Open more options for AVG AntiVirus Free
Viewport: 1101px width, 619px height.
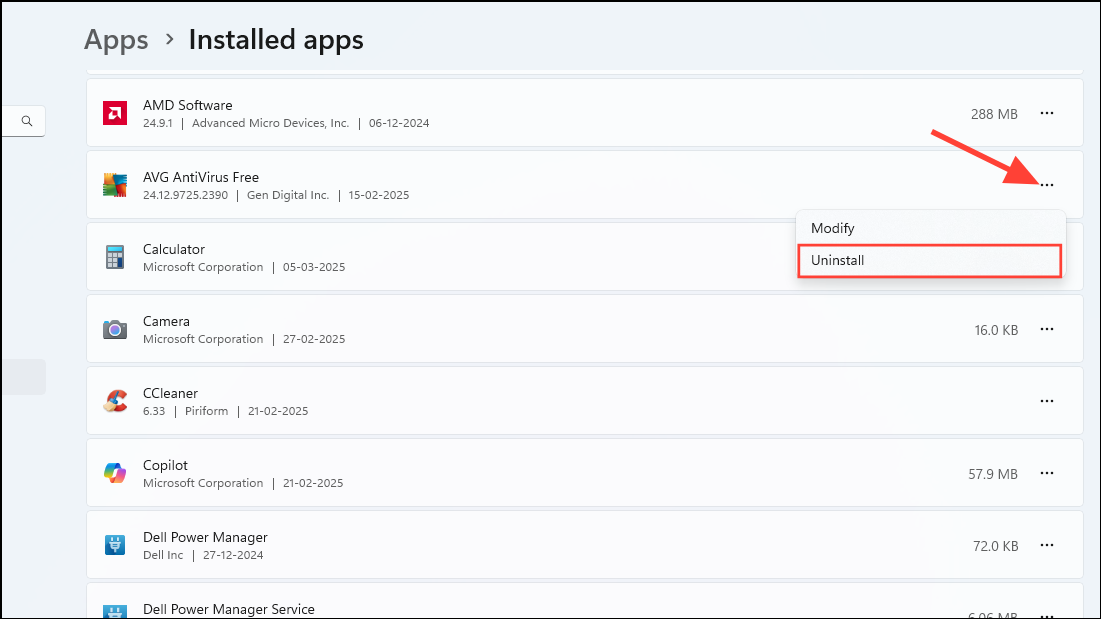(1047, 185)
